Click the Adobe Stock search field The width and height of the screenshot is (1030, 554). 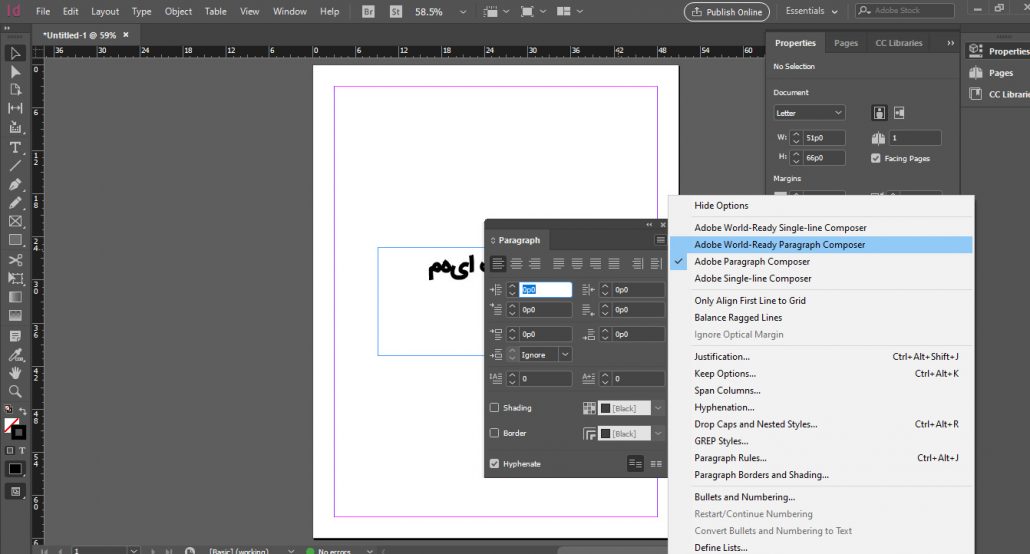pos(905,11)
